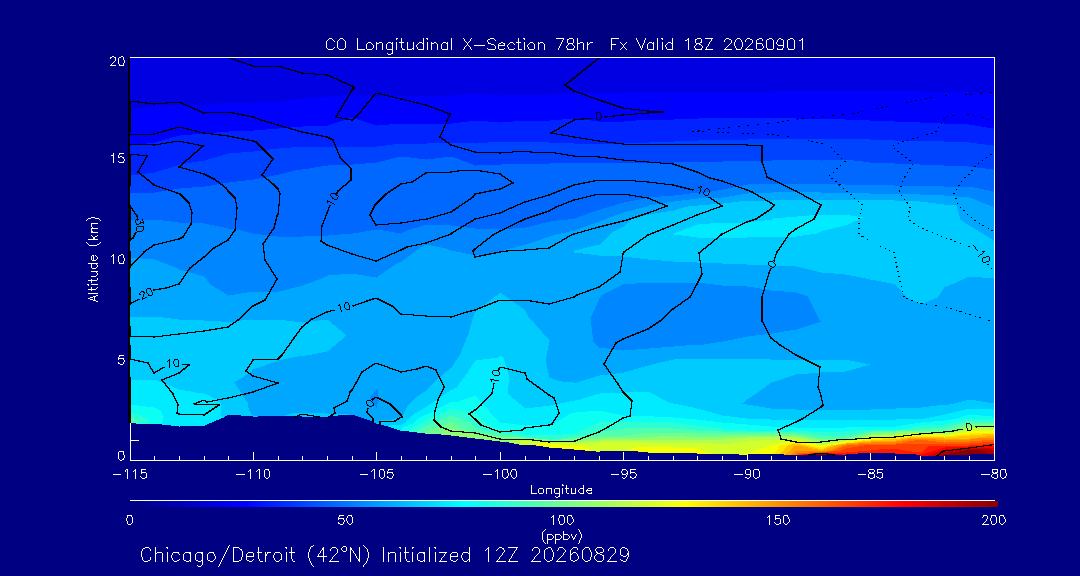Click the 200 value on the color bar
This screenshot has height=576, width=1080.
click(x=995, y=520)
